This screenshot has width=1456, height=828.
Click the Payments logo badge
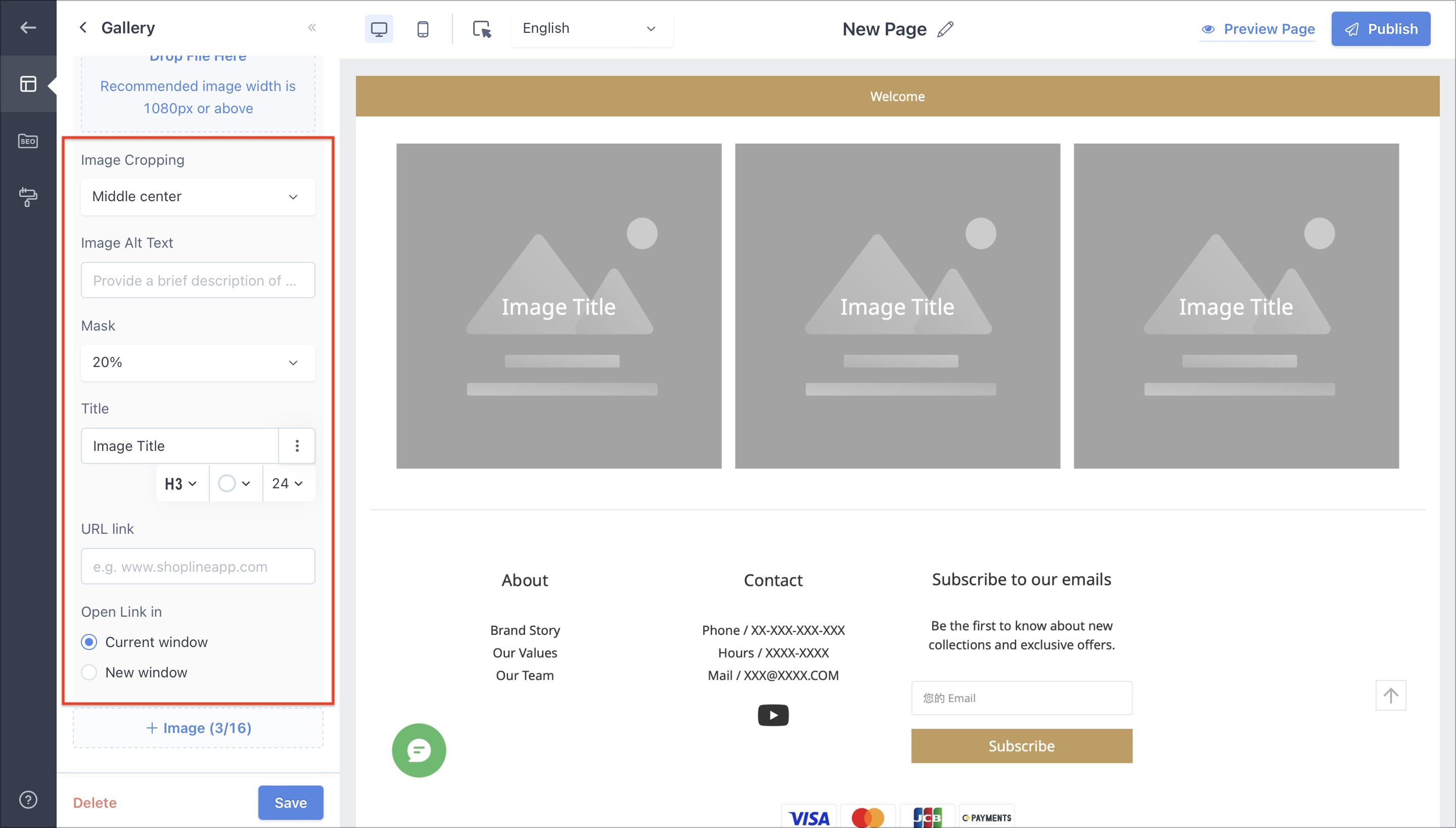point(986,817)
